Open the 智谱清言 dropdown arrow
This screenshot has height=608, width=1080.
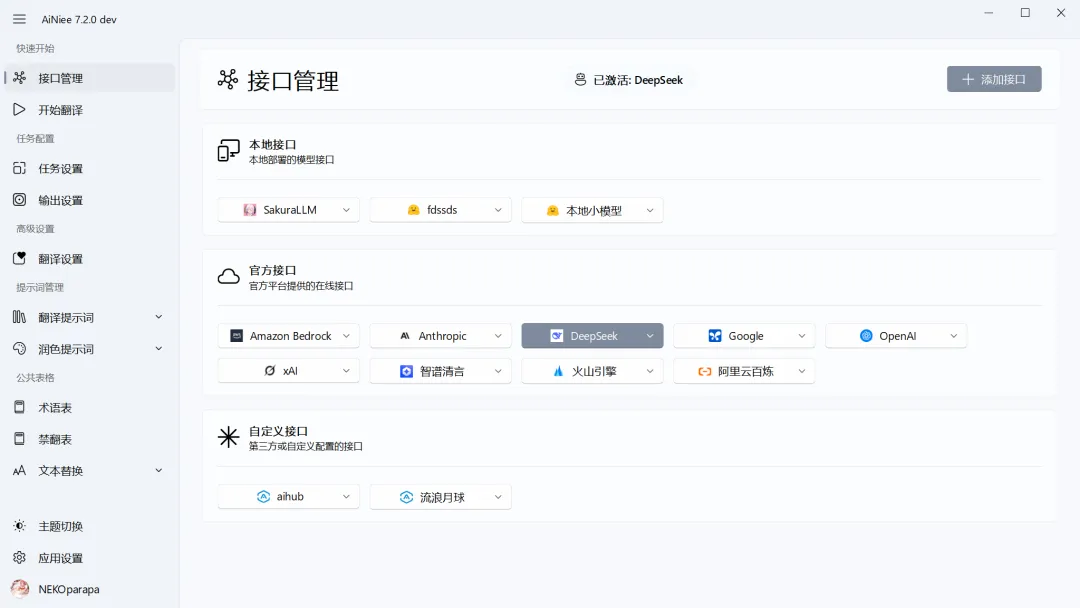tap(498, 371)
